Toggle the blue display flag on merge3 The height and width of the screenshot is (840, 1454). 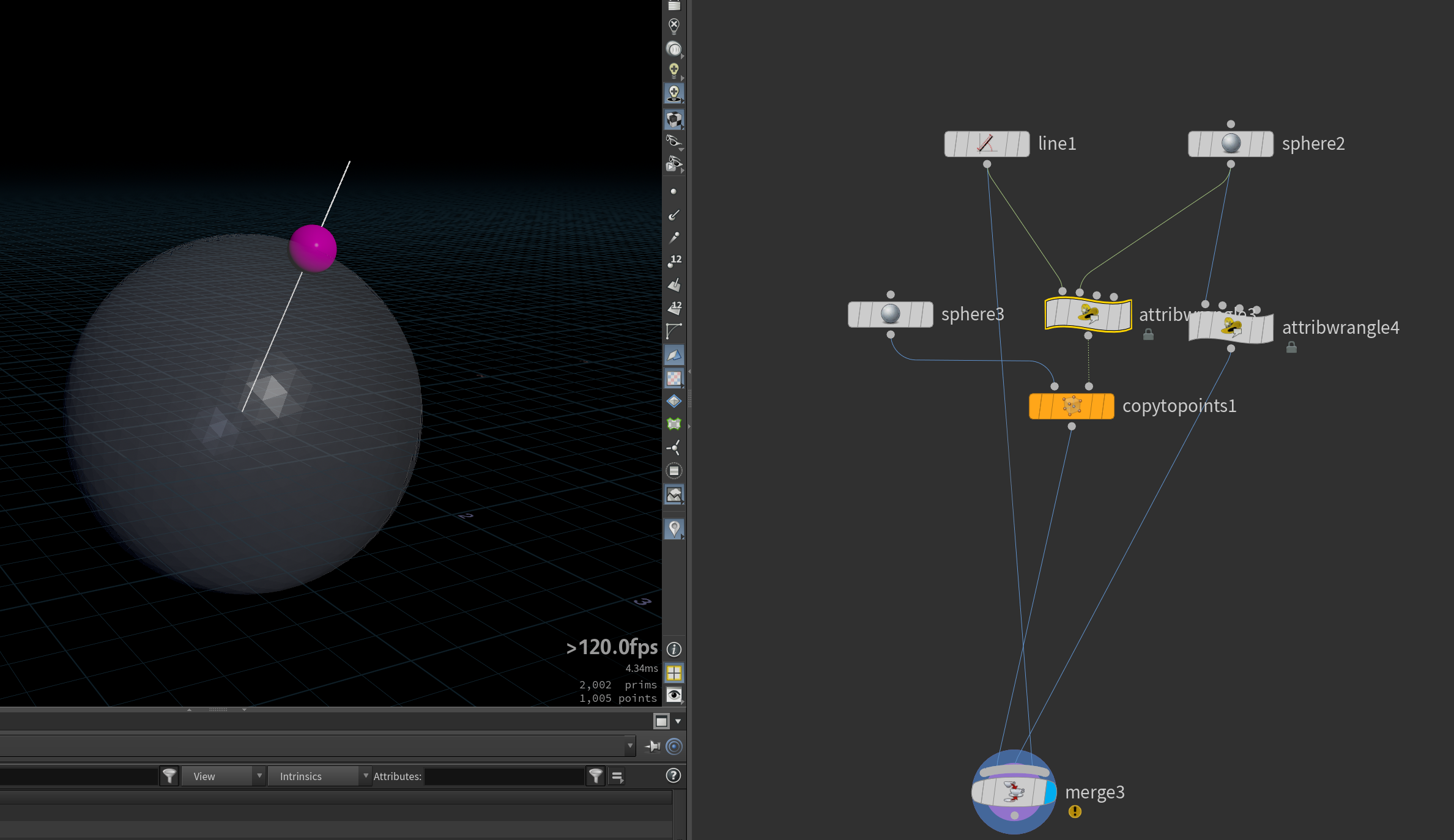[1050, 792]
